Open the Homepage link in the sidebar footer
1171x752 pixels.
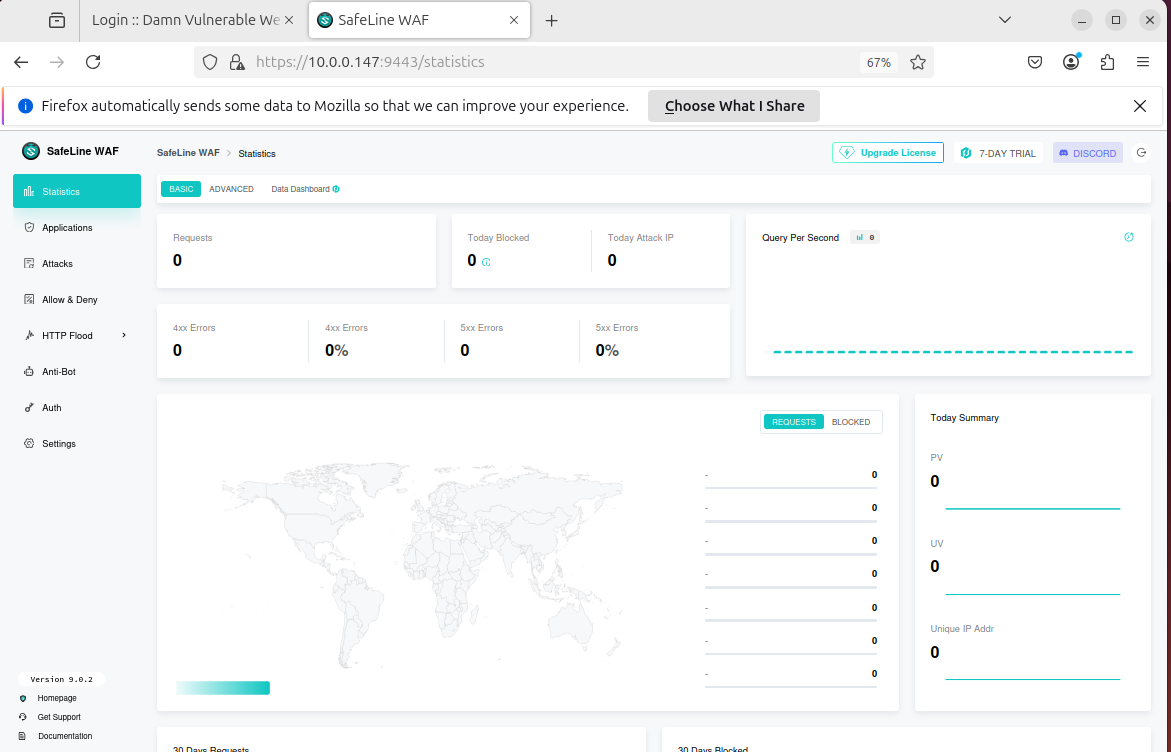[57, 698]
